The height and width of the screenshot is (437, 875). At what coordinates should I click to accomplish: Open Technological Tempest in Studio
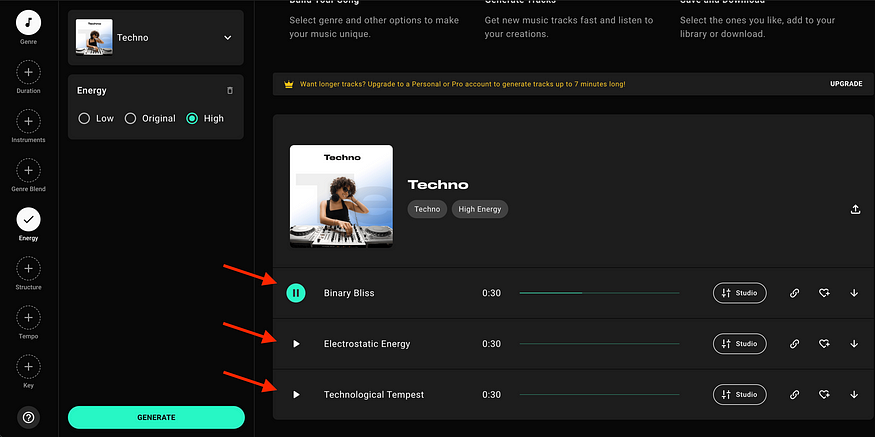739,395
